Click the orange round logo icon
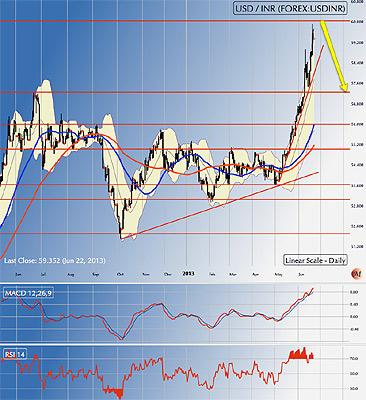 355,273
